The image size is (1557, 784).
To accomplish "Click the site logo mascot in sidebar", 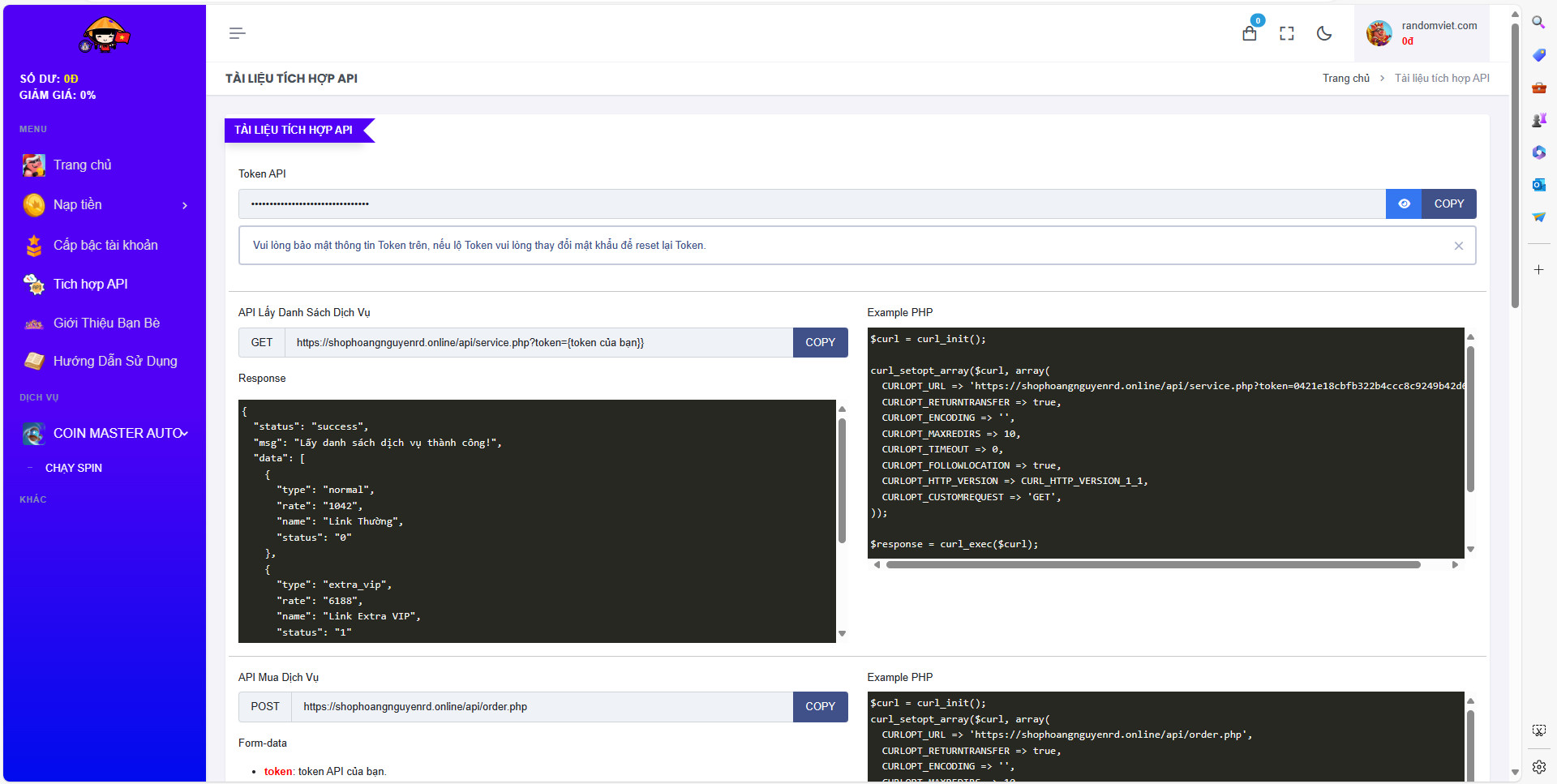I will pyautogui.click(x=105, y=35).
